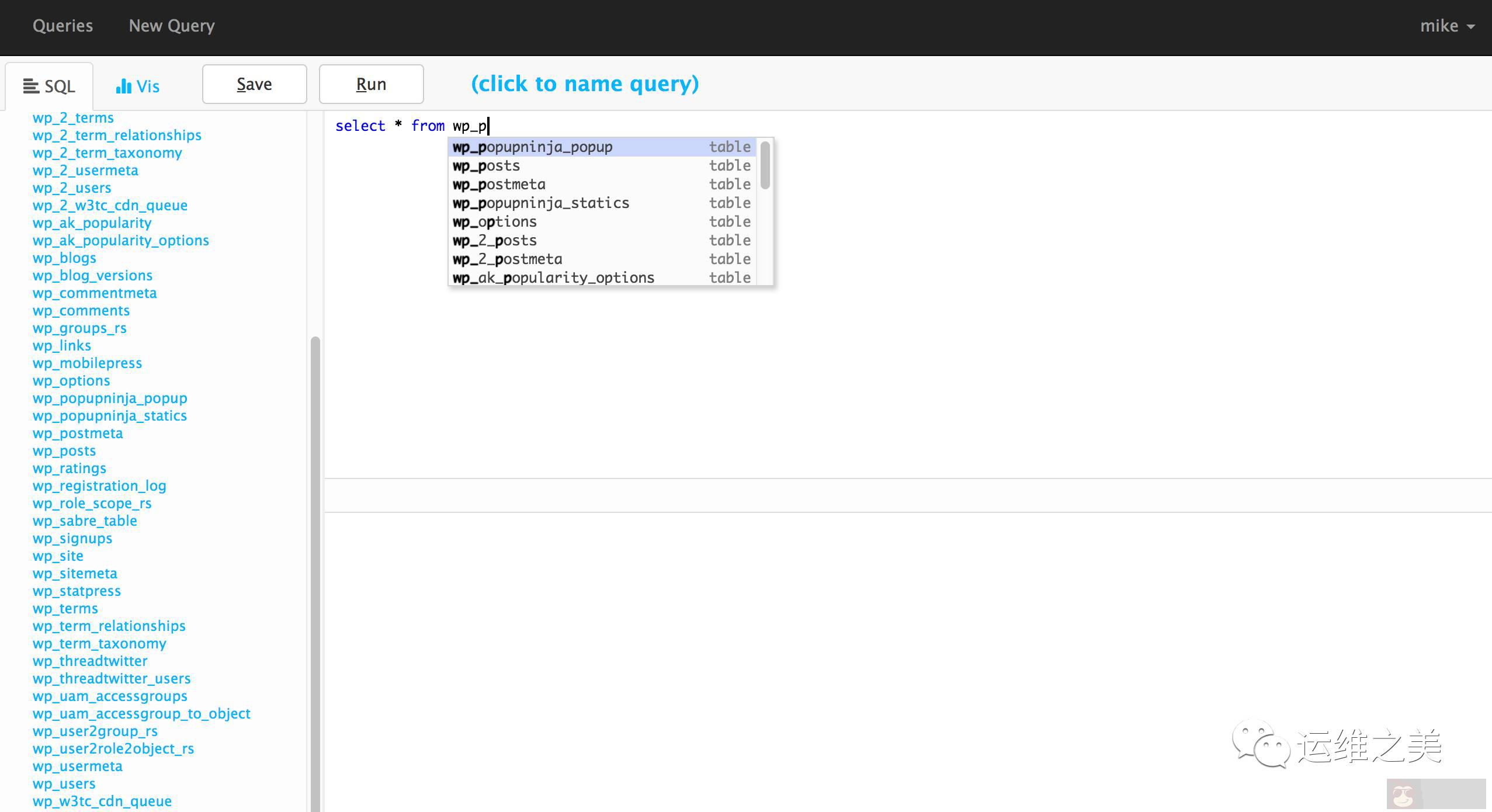Click the autocomplete popup scrollbar
Viewport: 1492px width, 812px height.
(765, 166)
